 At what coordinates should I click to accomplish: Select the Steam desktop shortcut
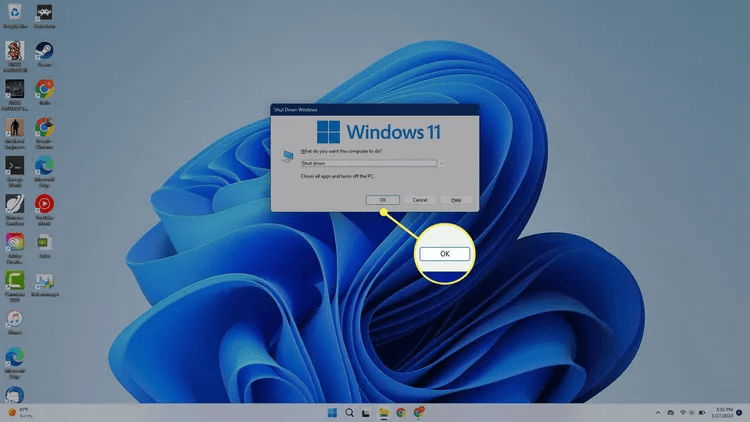point(44,54)
